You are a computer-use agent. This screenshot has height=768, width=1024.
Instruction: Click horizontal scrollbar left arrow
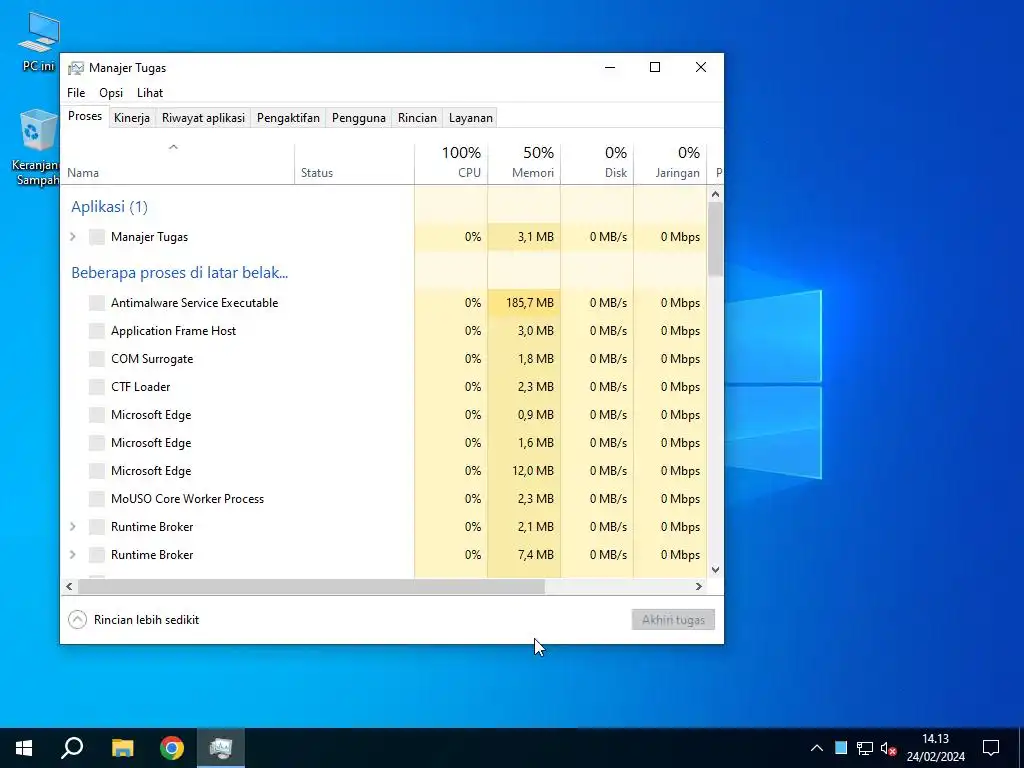(69, 586)
